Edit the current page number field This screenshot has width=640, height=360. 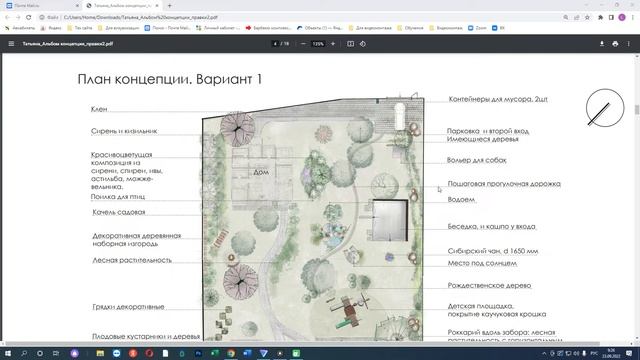click(275, 44)
